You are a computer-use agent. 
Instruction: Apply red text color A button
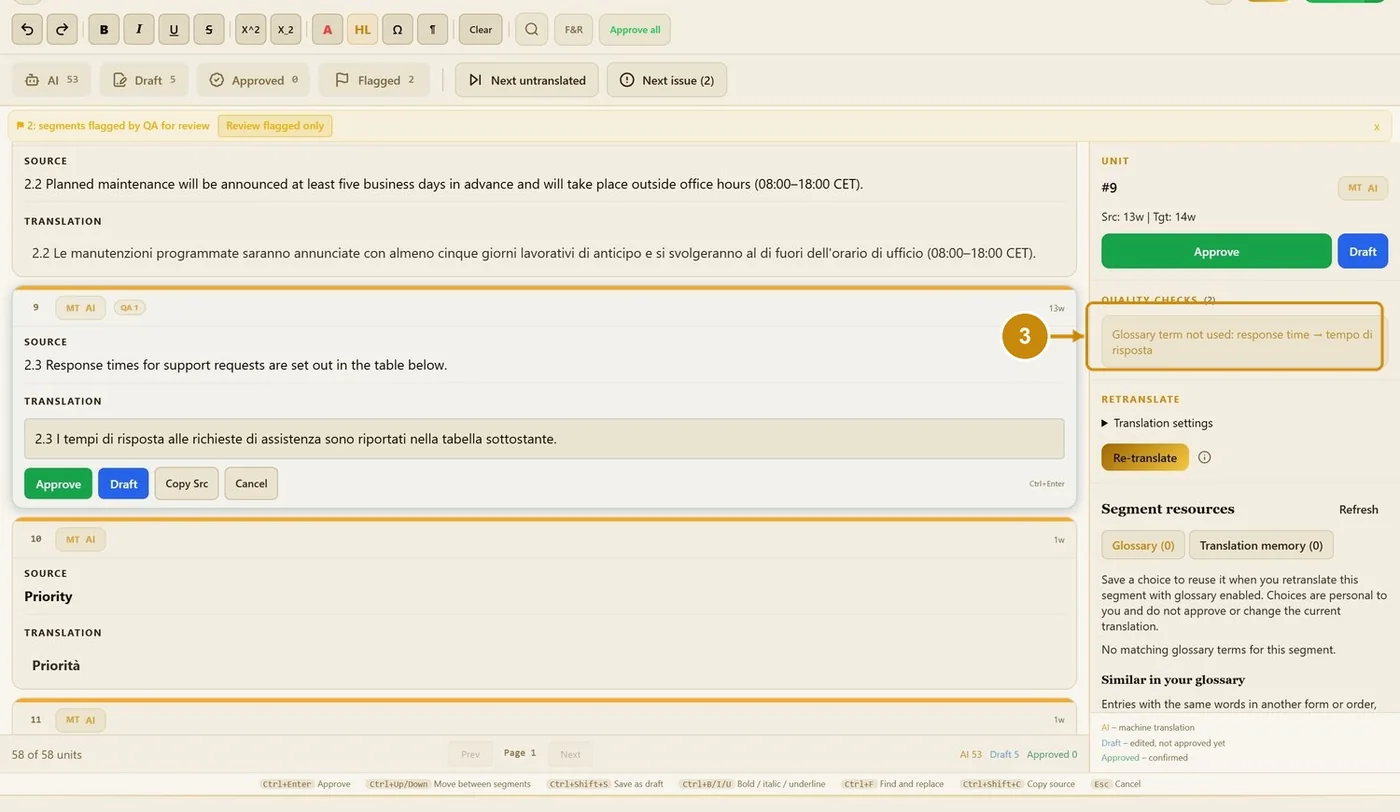click(x=327, y=30)
